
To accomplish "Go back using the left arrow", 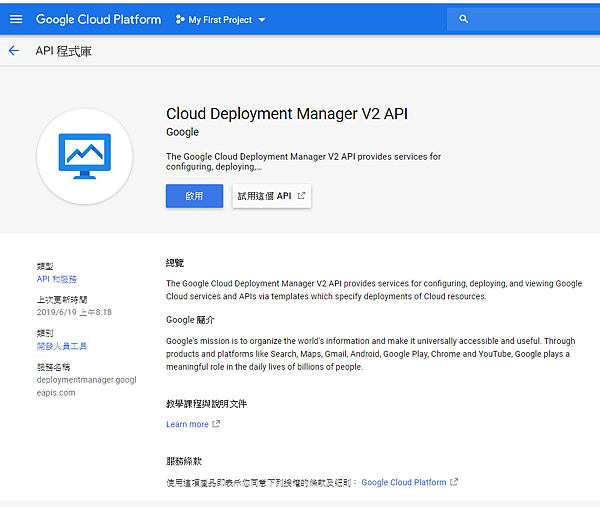I will coord(14,50).
